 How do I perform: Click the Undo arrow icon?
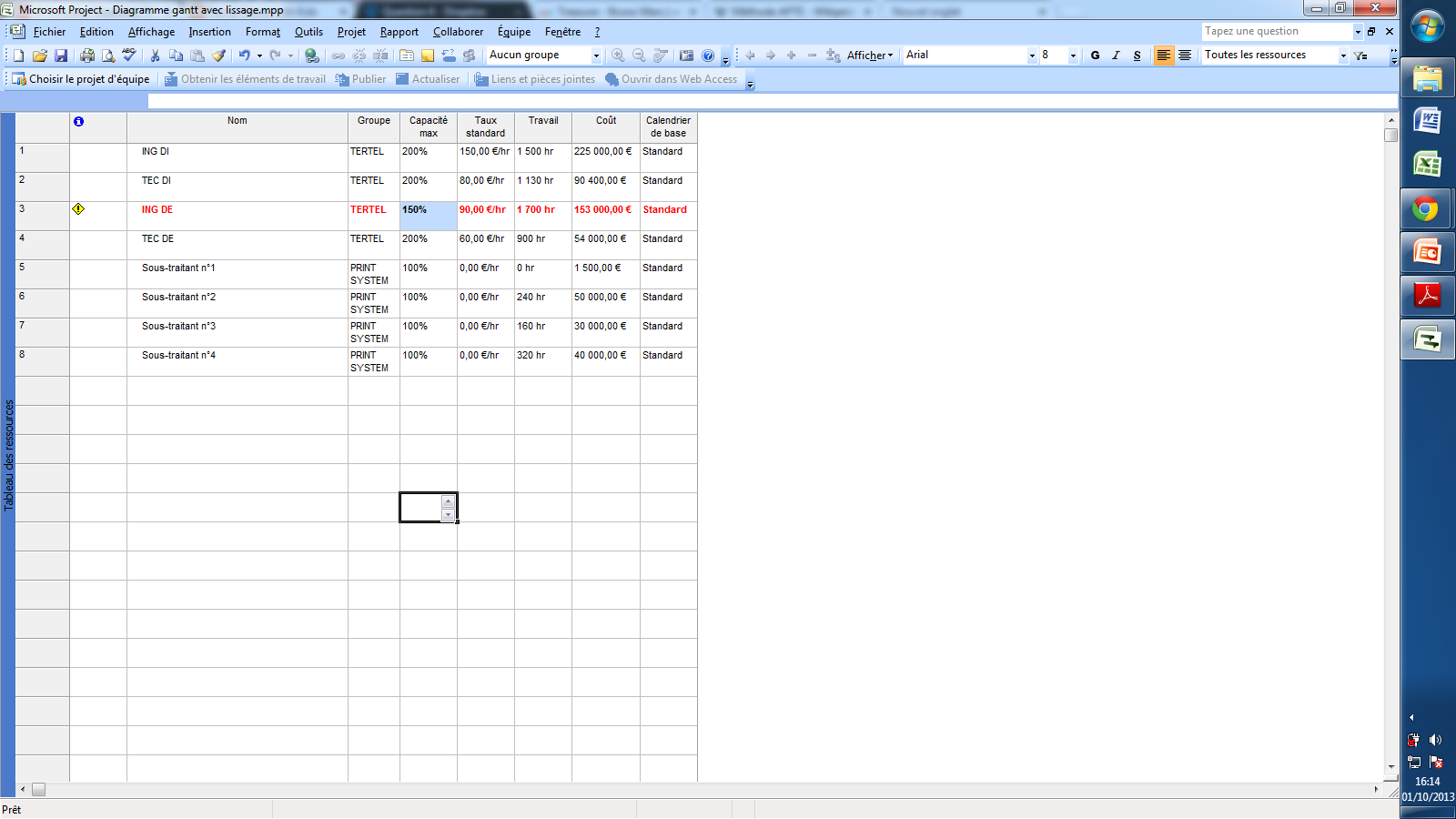tap(244, 56)
